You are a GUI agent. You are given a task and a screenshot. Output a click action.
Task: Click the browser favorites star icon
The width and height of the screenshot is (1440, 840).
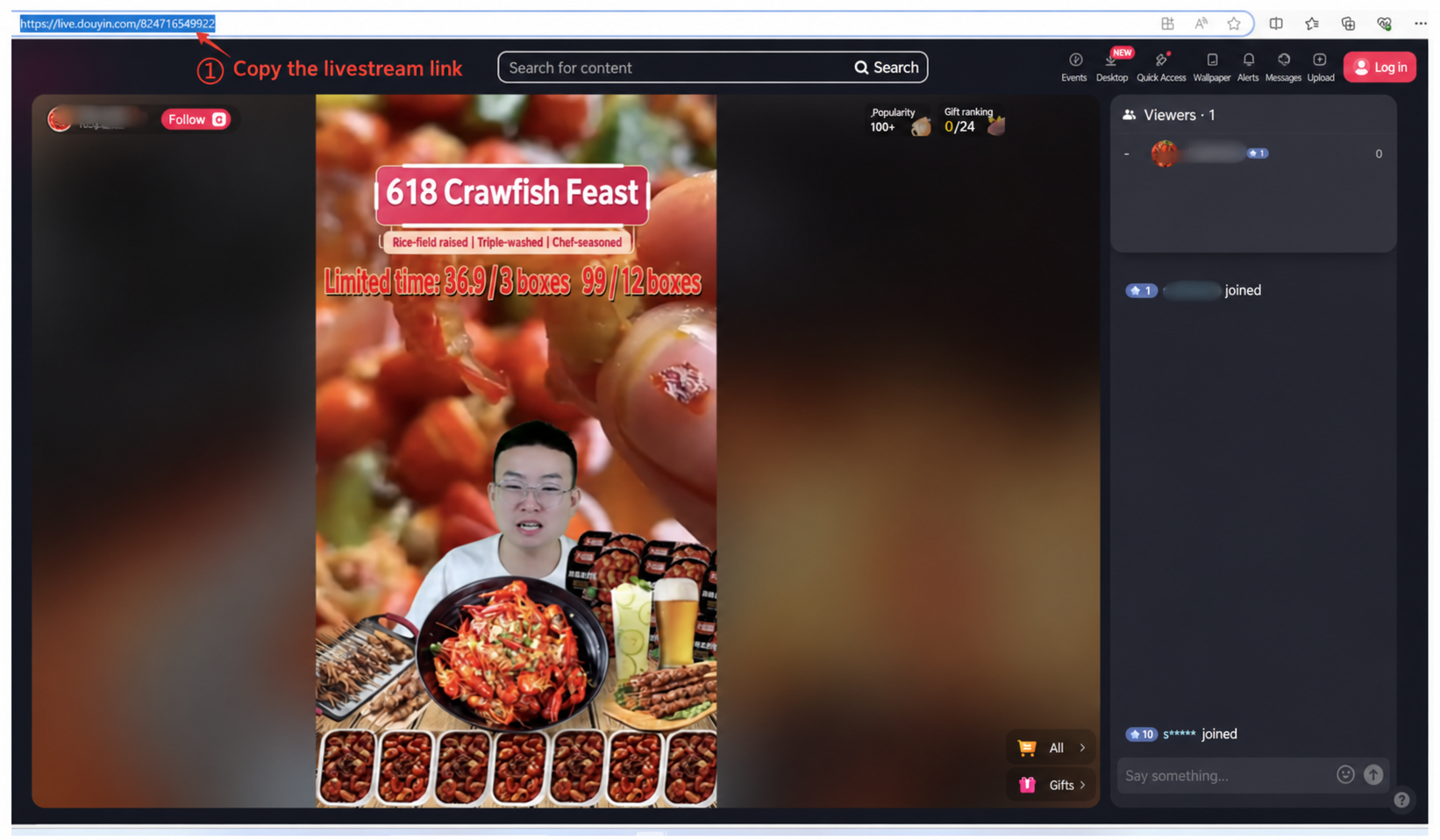click(x=1234, y=24)
